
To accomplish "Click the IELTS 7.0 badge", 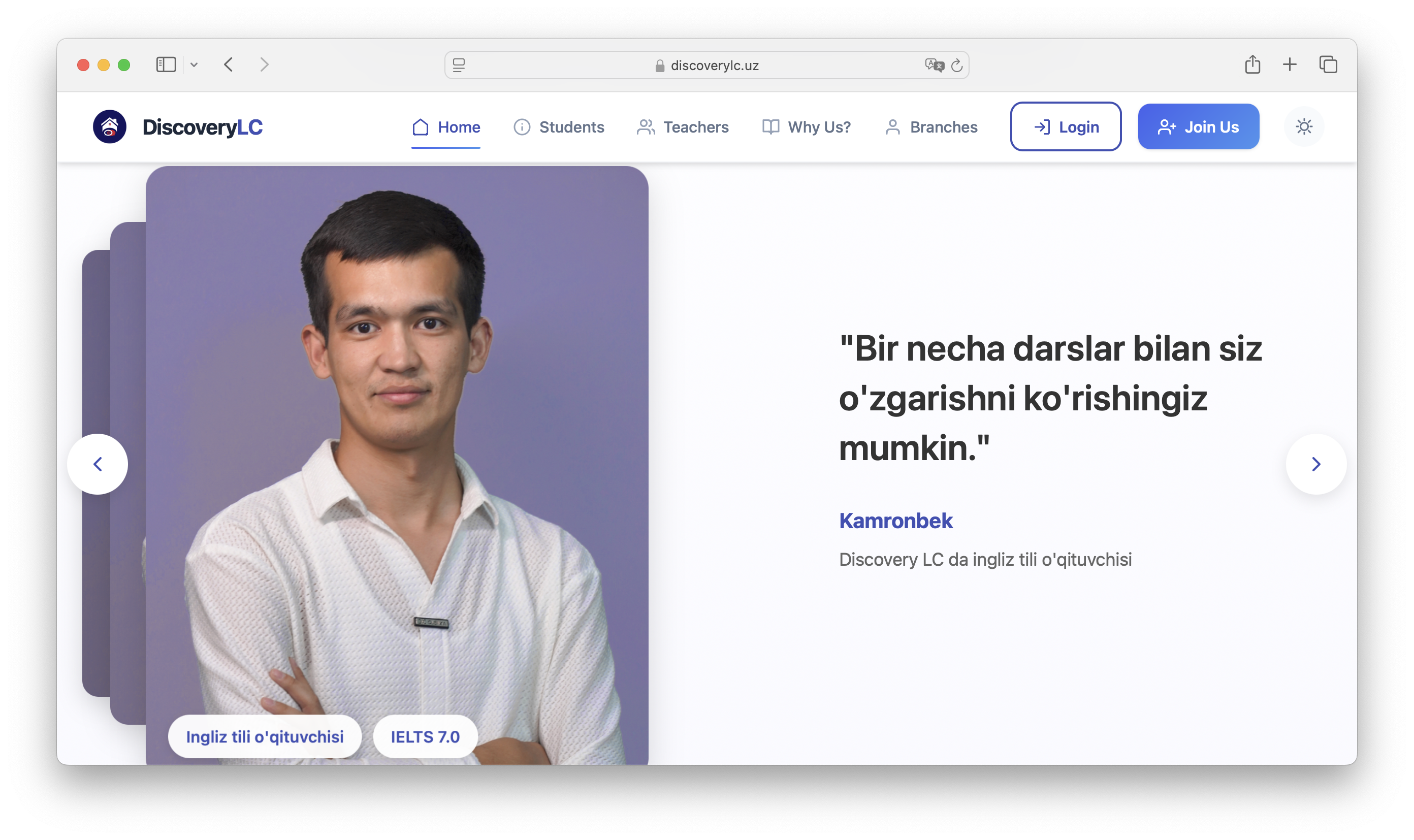I will pos(425,736).
